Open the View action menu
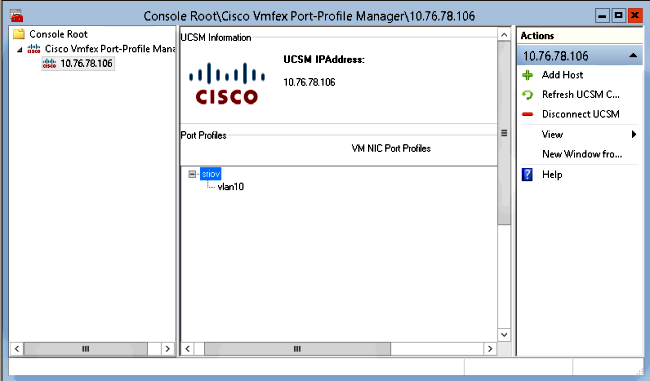Image resolution: width=650 pixels, height=381 pixels. (x=552, y=134)
